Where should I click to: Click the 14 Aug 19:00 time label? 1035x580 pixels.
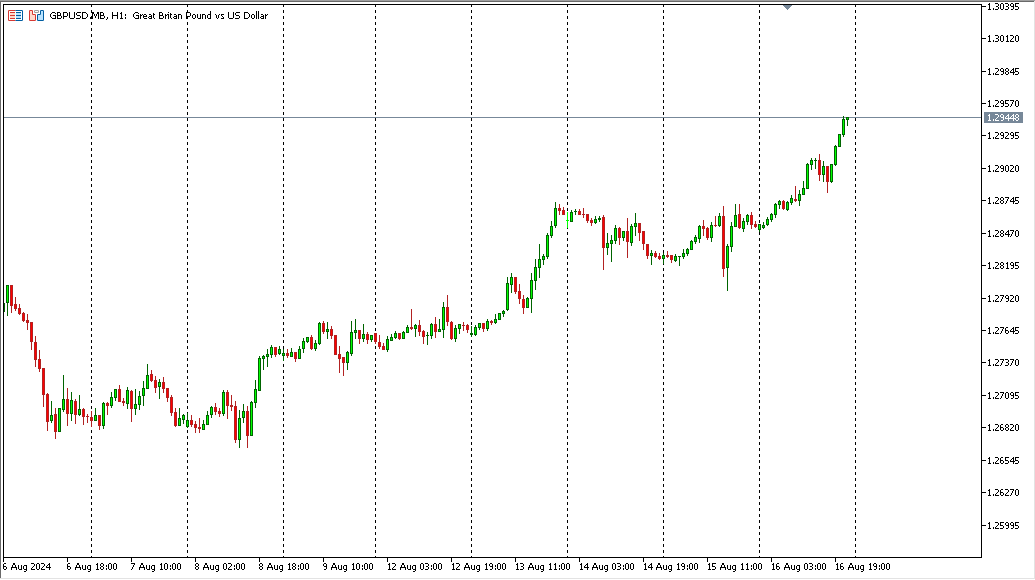671,567
